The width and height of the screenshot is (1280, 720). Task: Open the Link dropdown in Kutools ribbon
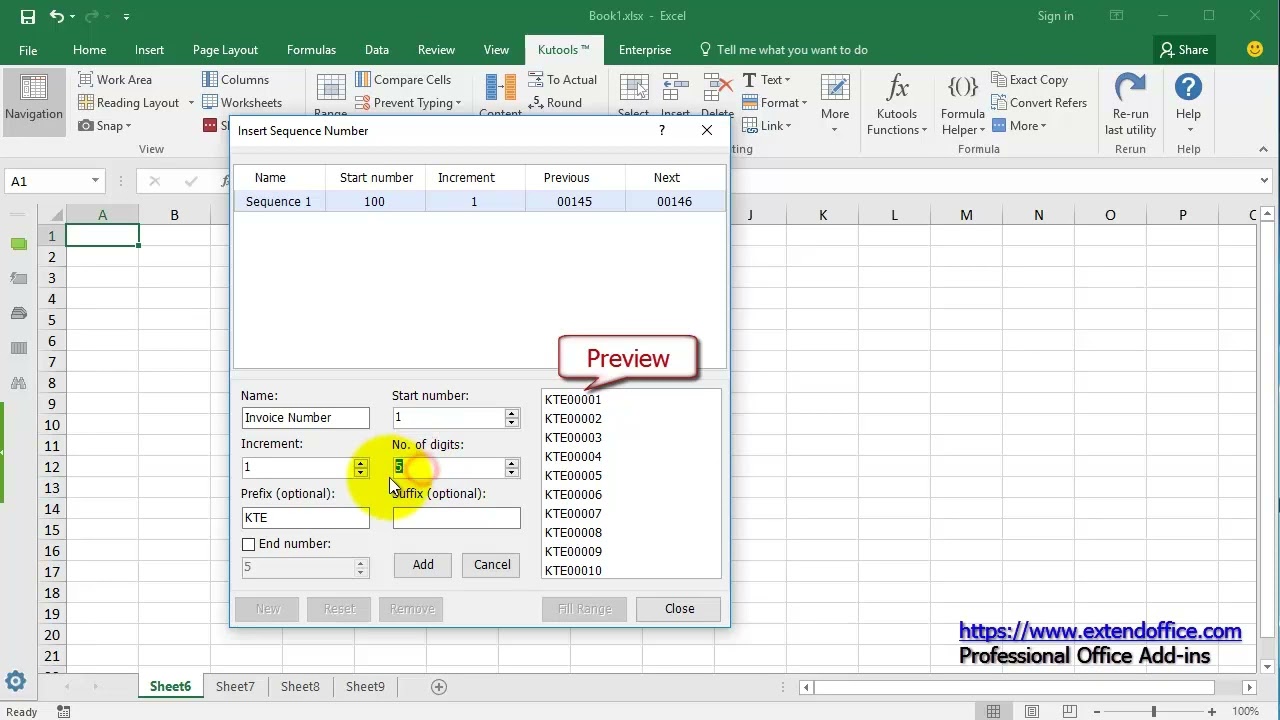[767, 126]
